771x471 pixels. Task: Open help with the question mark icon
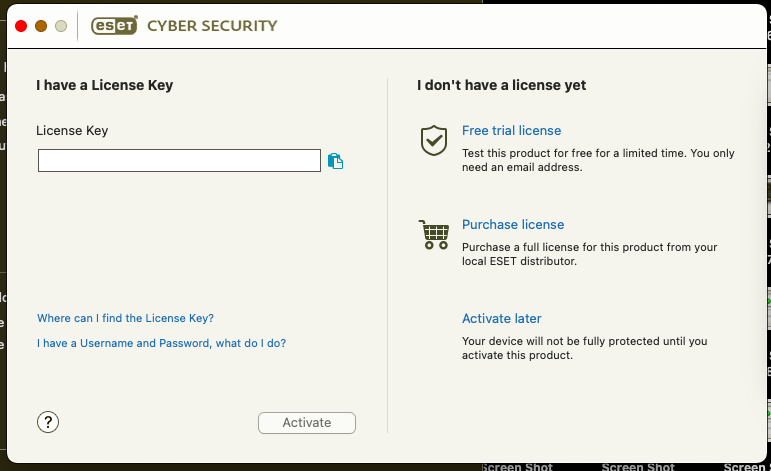[x=48, y=422]
